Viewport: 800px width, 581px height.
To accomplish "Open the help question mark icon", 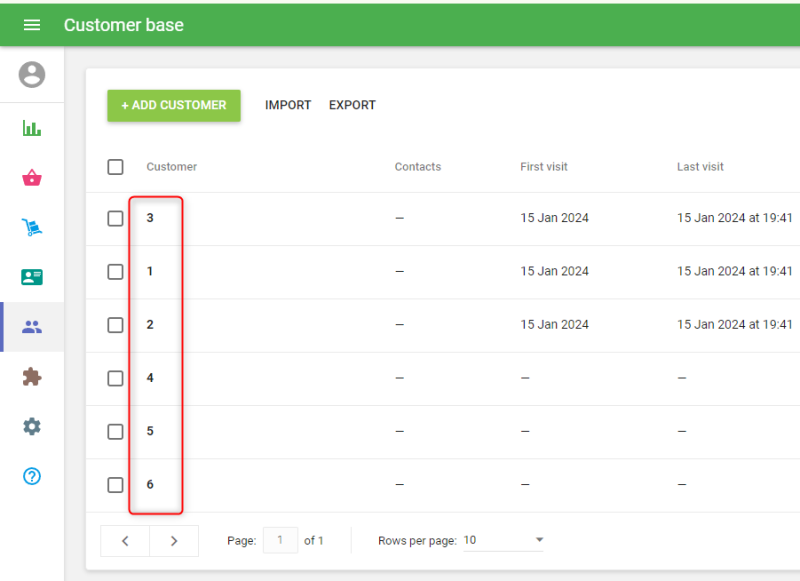I will pos(32,476).
